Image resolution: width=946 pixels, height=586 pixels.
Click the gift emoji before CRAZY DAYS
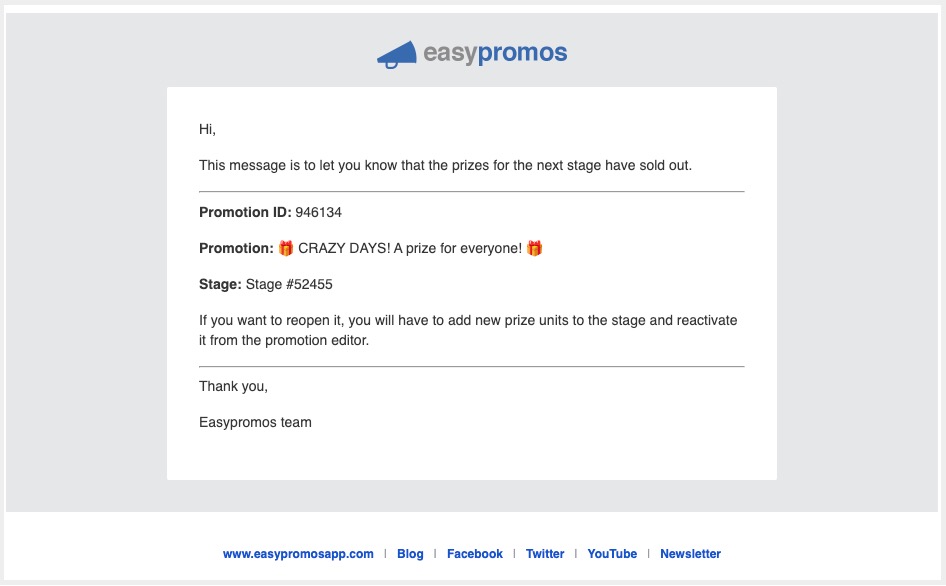(x=285, y=248)
